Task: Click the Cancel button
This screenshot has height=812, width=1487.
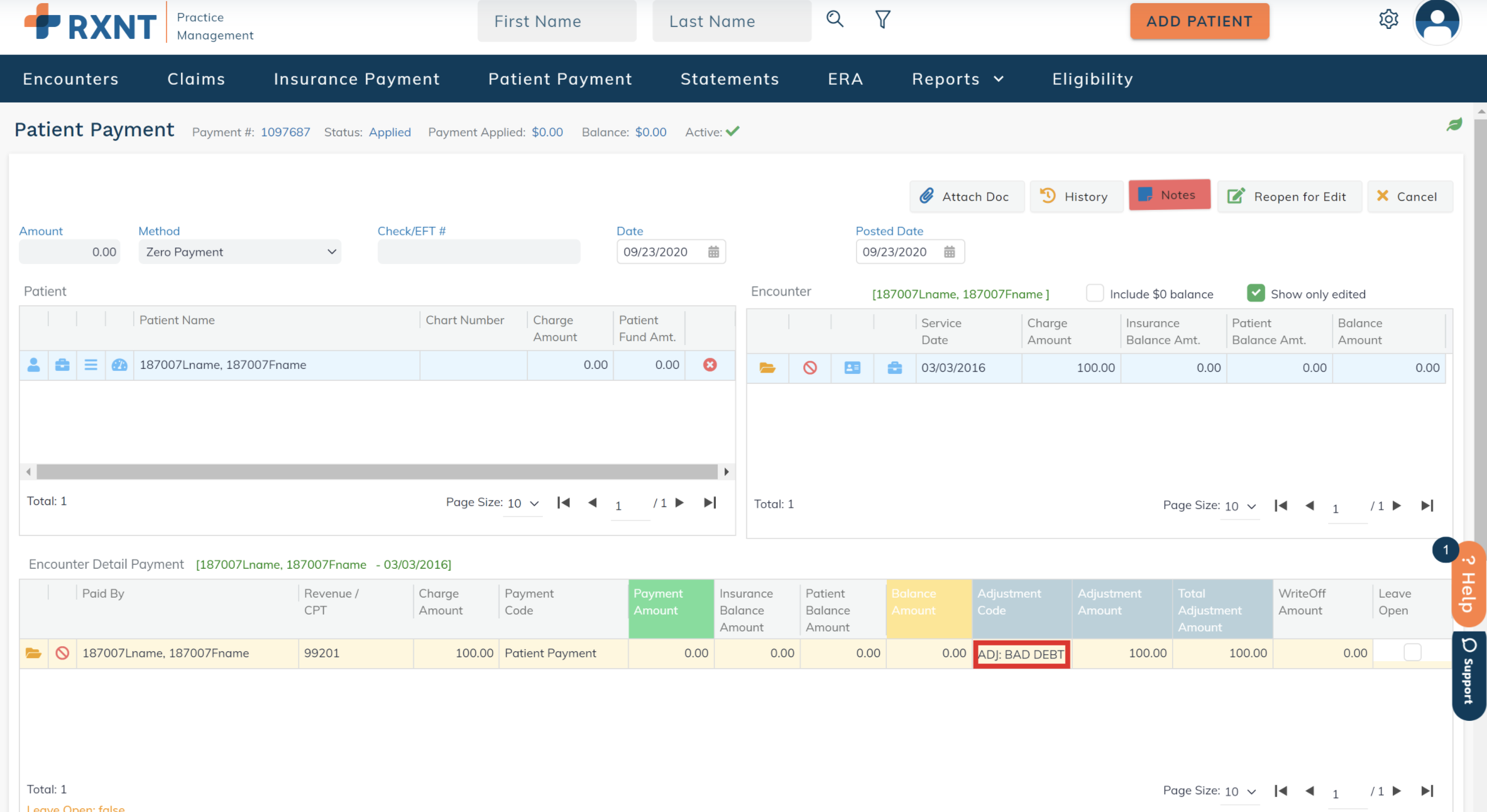Action: pos(1410,197)
